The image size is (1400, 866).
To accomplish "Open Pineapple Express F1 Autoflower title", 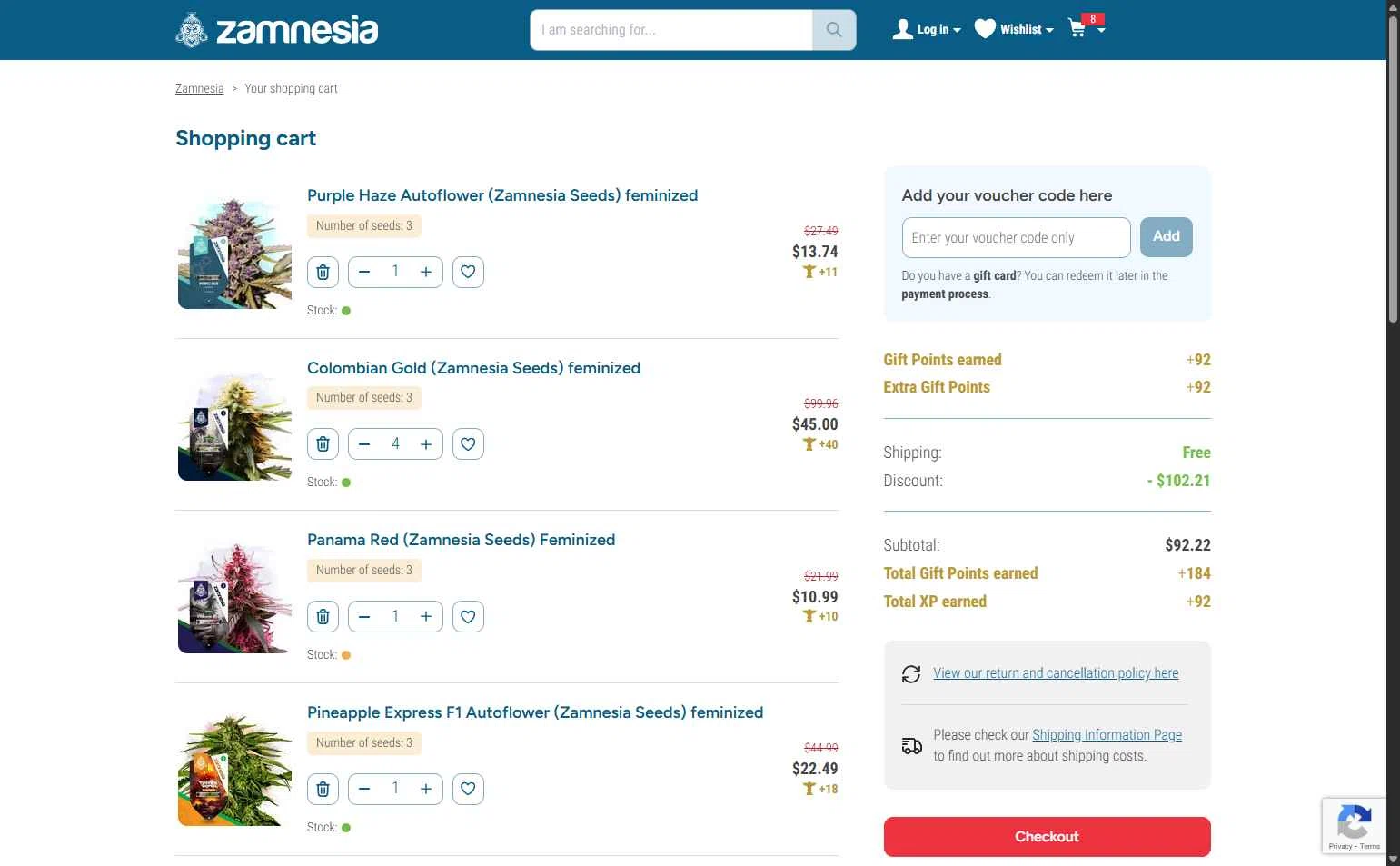I will pyautogui.click(x=535, y=712).
